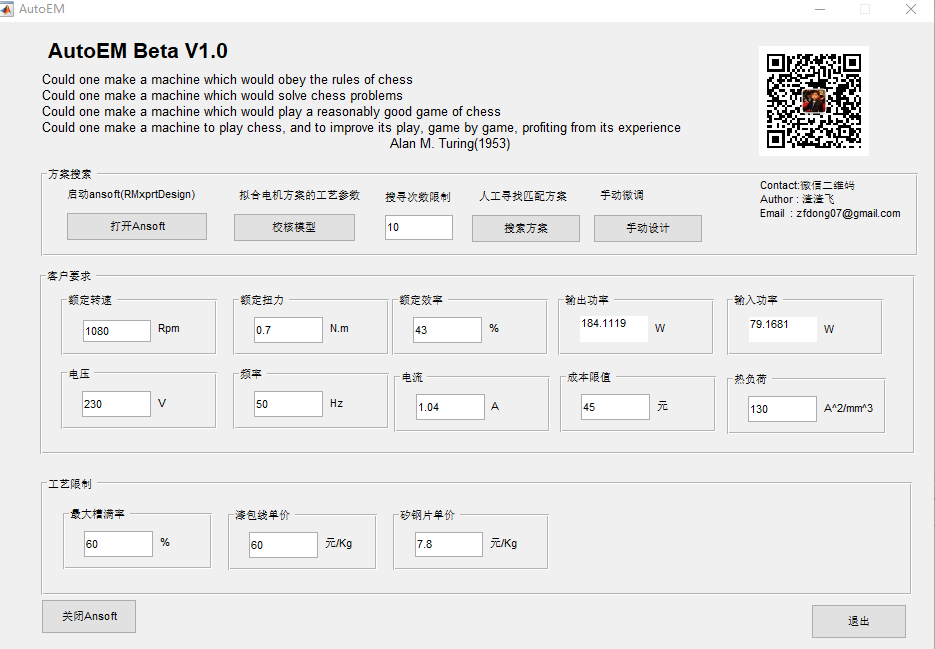Select the cost limit field showing 45

(615, 407)
